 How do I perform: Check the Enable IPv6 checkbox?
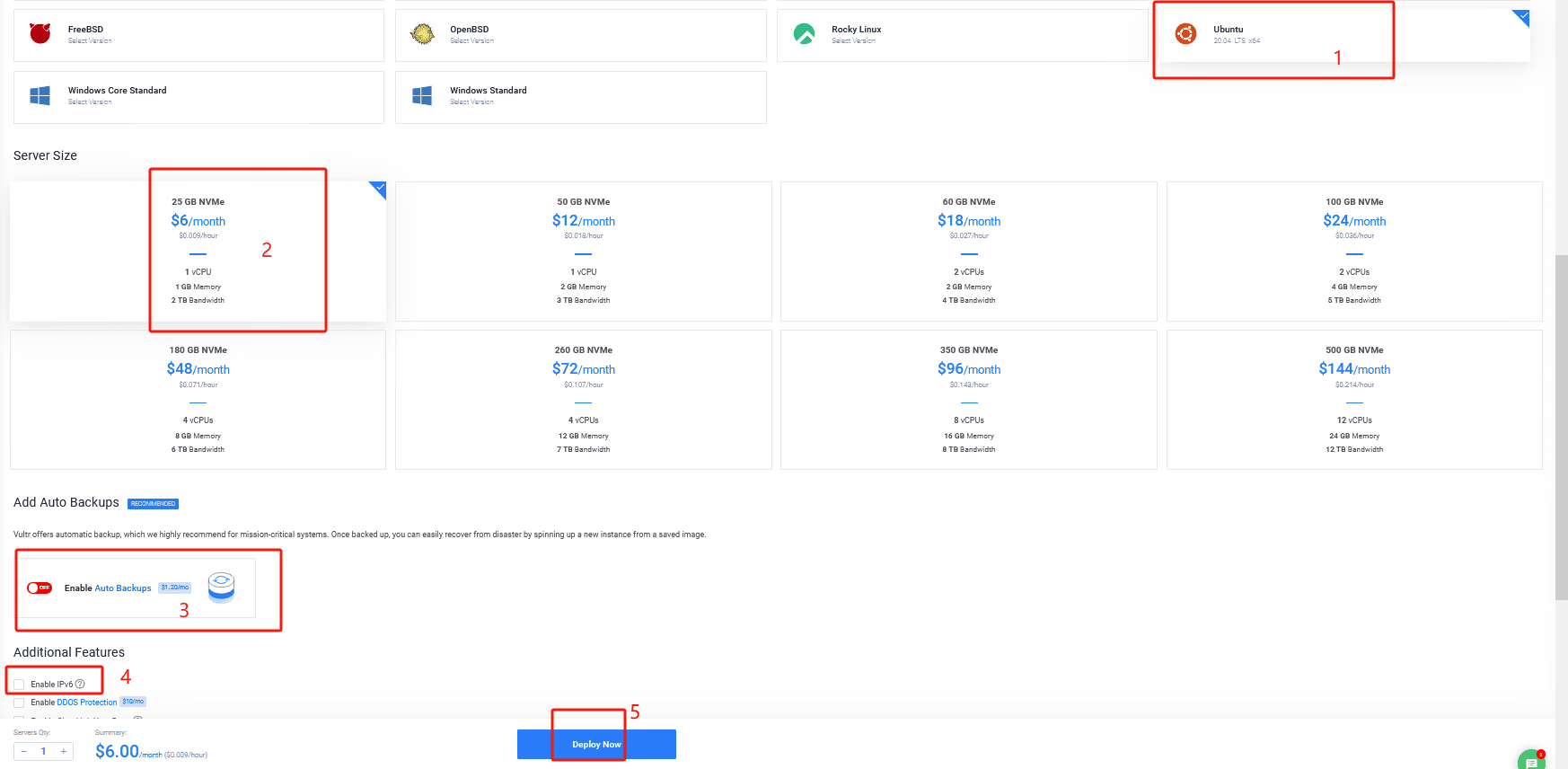pos(19,685)
